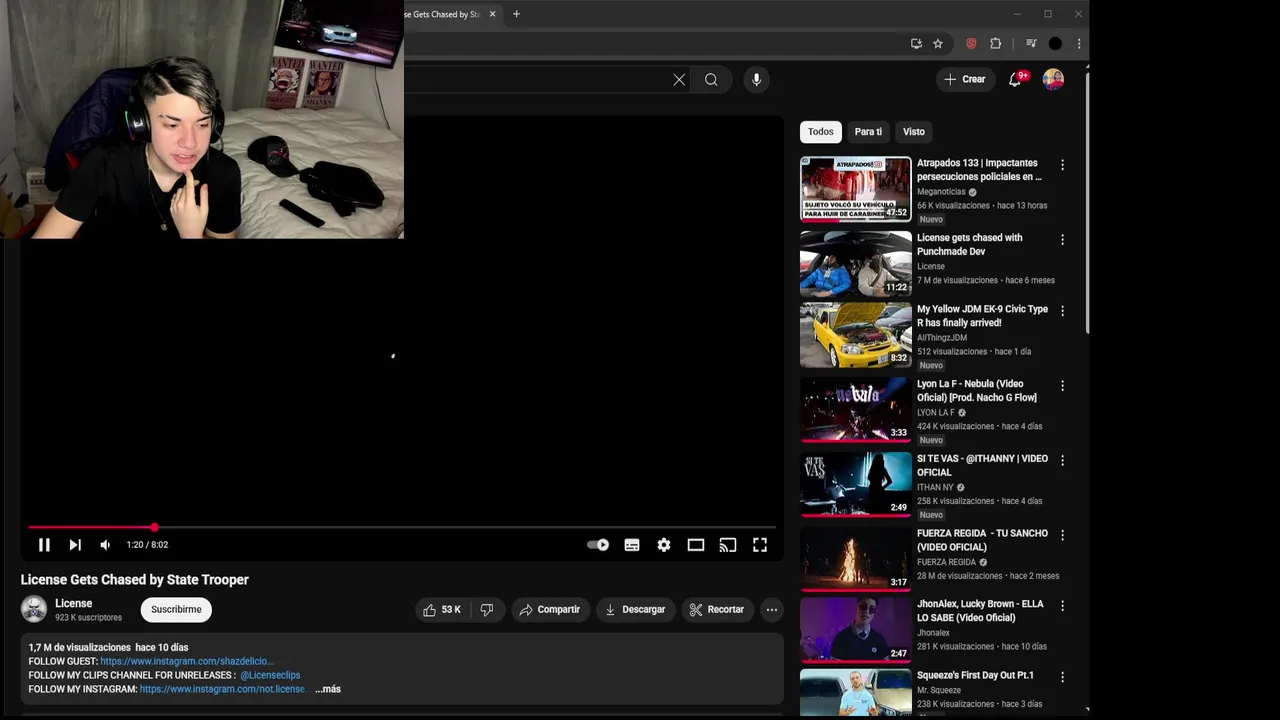Open Squeeze's First Day Out Pt.1
The height and width of the screenshot is (720, 1280).
(x=975, y=675)
